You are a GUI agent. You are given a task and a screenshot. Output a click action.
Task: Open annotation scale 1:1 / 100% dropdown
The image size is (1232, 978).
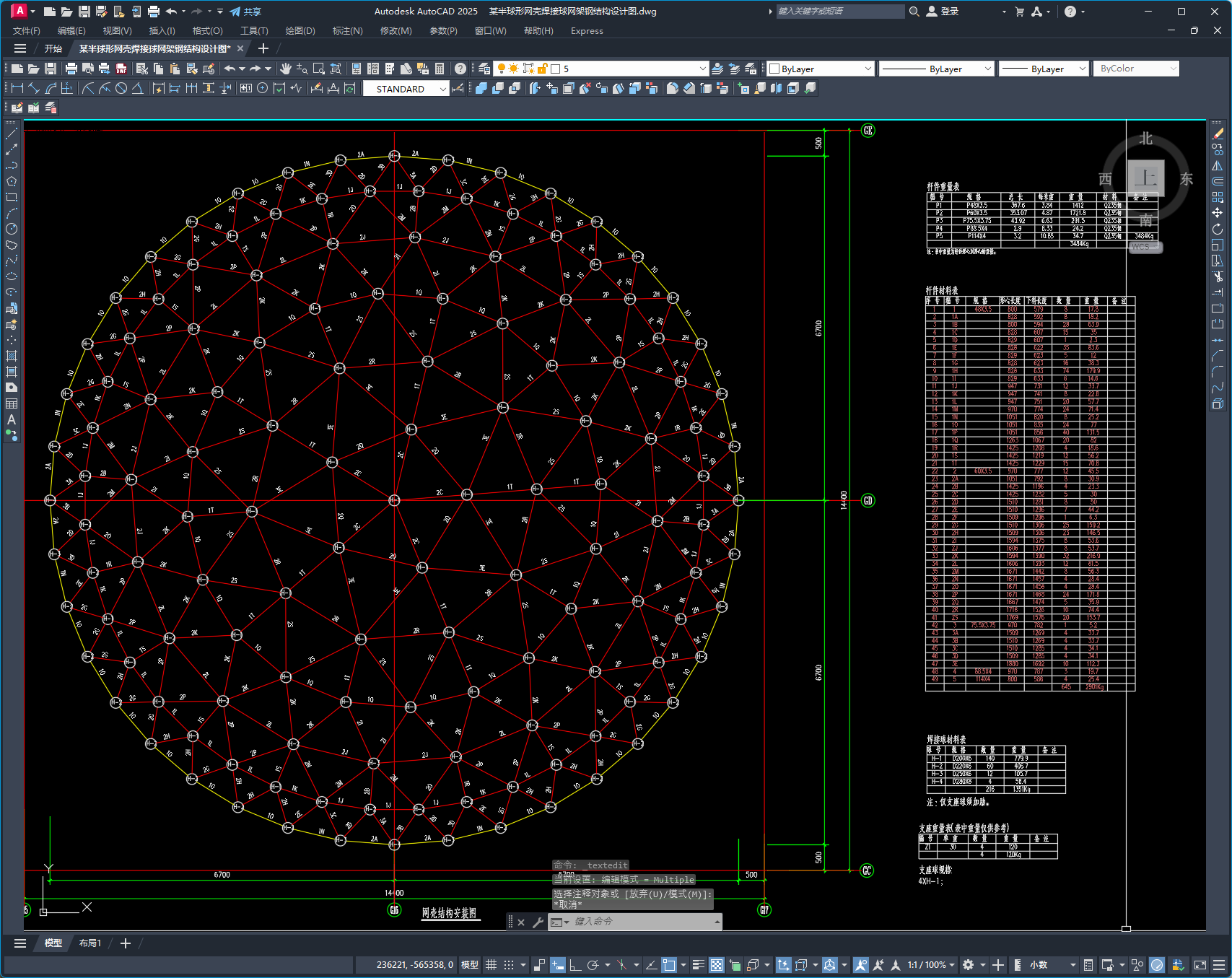931,965
